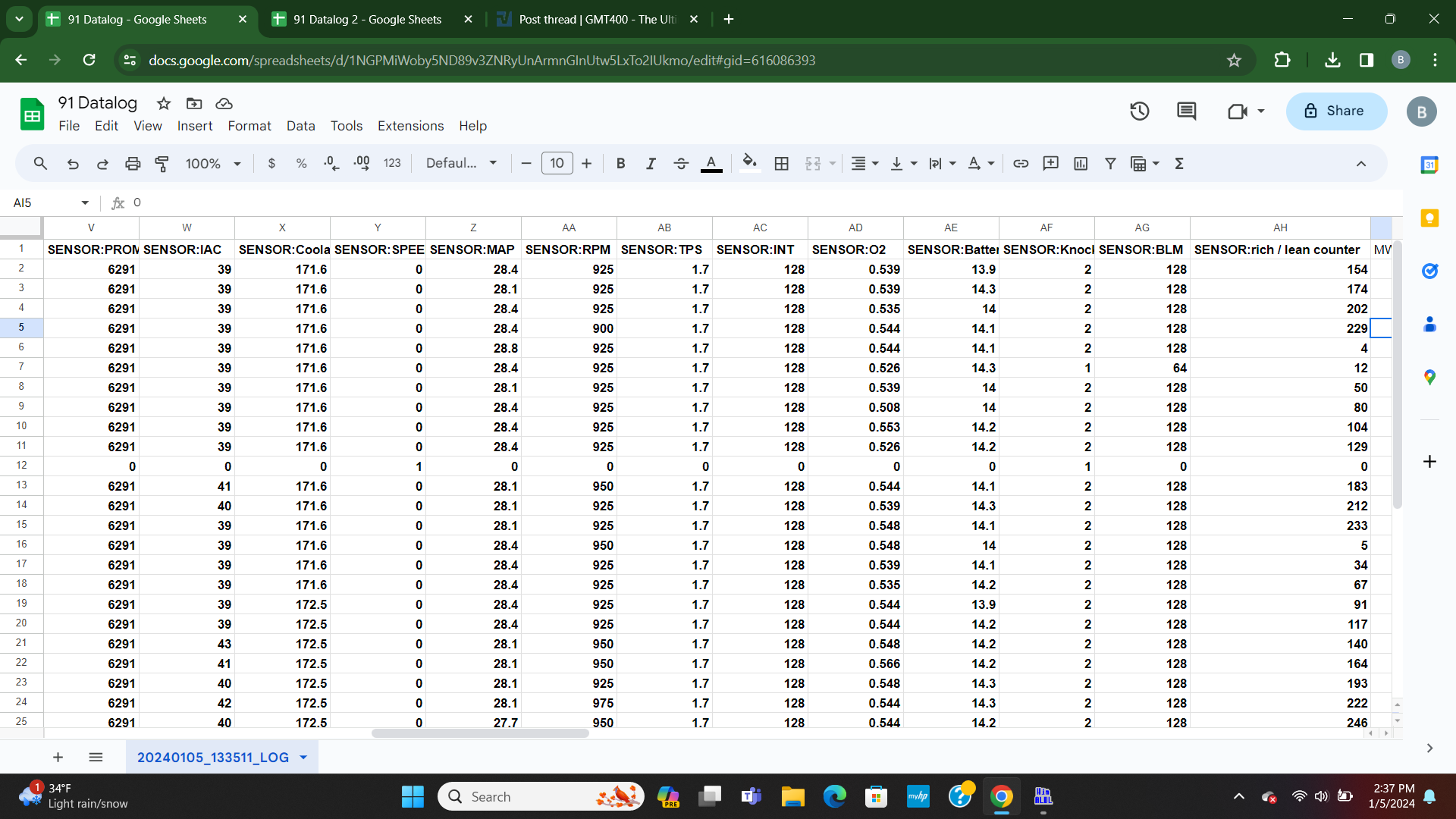Click the paint format roller icon
This screenshot has width=1456, height=819.
[x=162, y=164]
